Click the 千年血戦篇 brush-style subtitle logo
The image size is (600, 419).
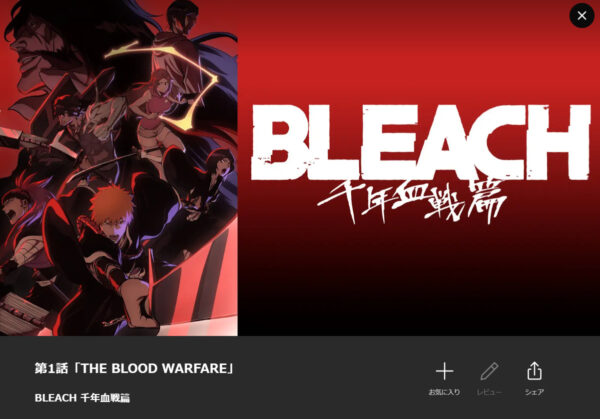click(412, 201)
